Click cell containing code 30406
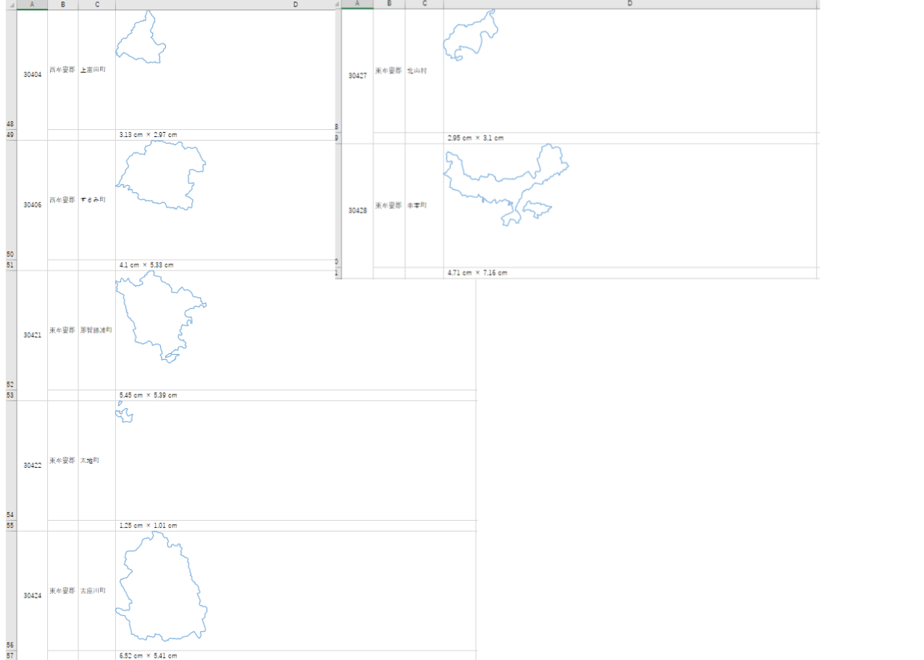The width and height of the screenshot is (924, 660). pyautogui.click(x=32, y=205)
